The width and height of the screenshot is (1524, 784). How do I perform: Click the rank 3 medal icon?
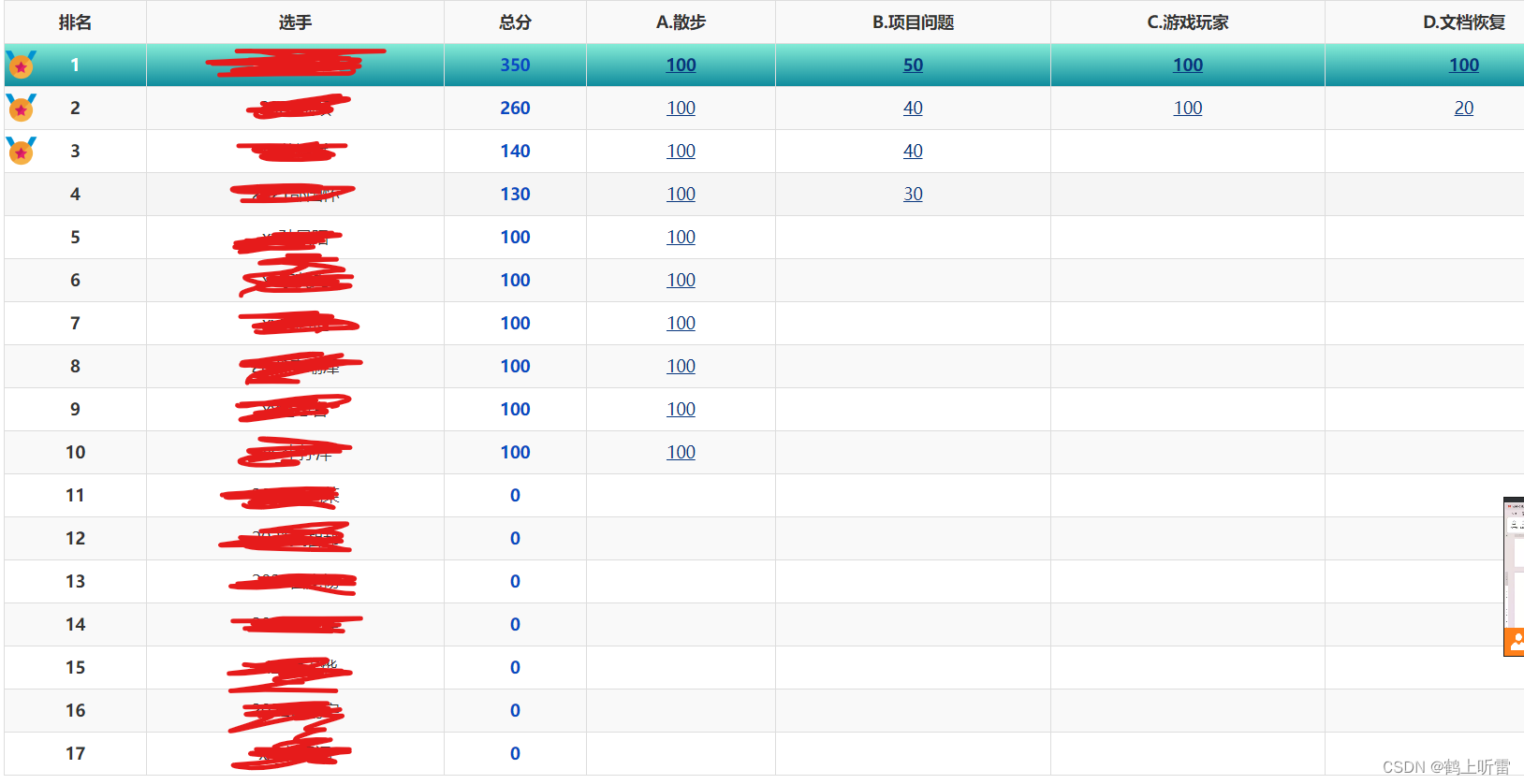point(21,151)
